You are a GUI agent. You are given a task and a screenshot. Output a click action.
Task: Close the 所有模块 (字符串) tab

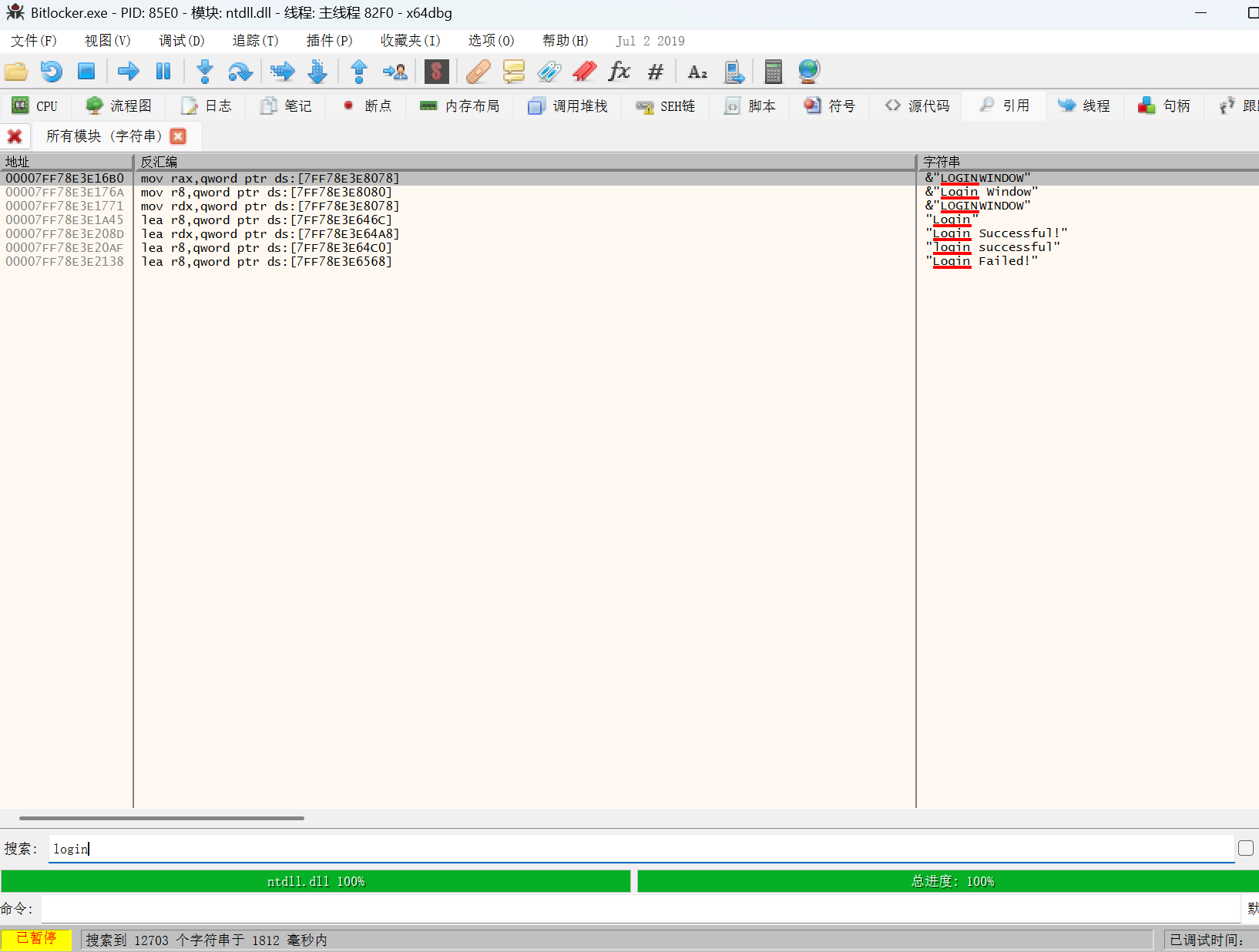pos(178,136)
